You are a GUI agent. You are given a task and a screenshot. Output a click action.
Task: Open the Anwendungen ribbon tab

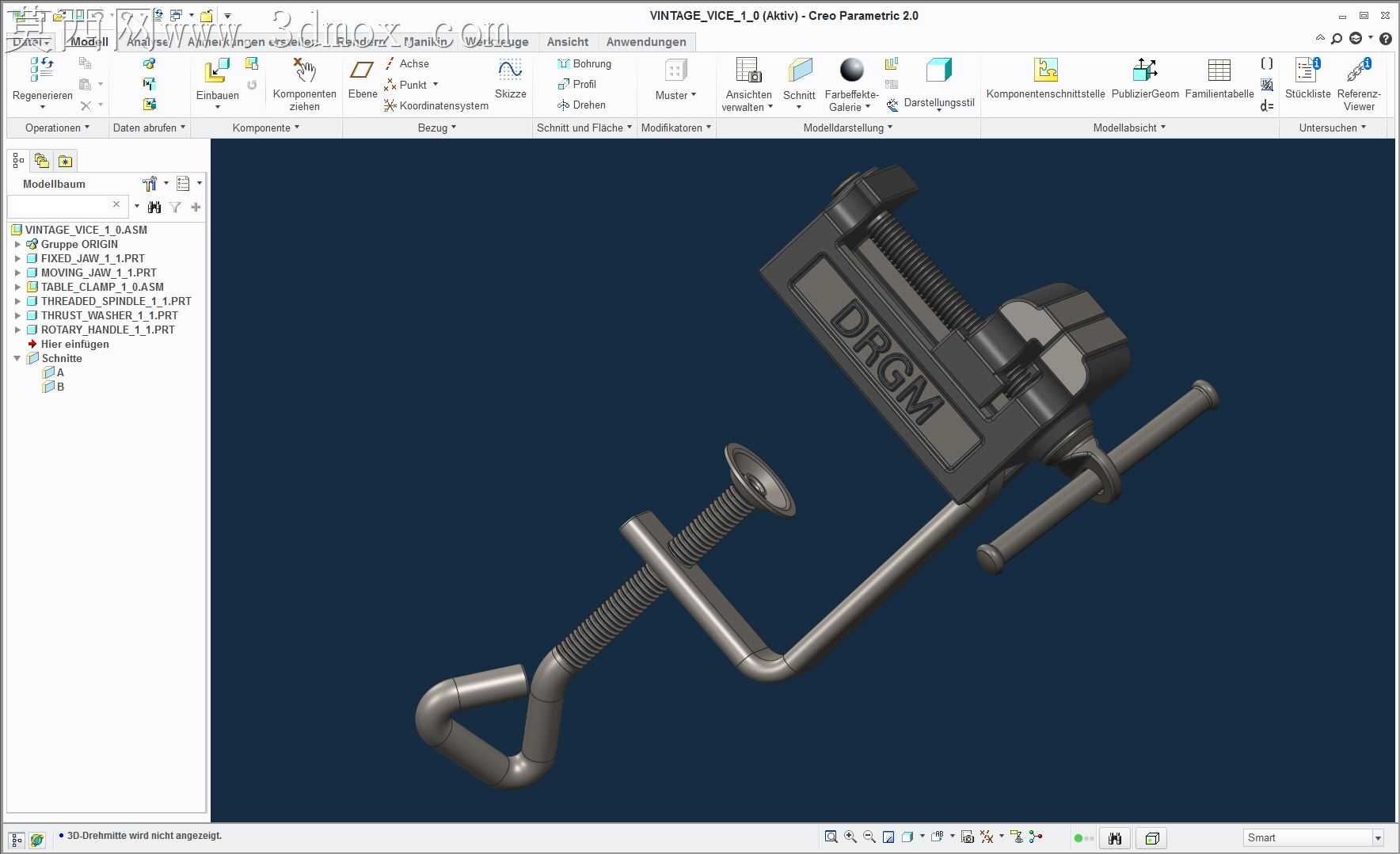(x=646, y=42)
